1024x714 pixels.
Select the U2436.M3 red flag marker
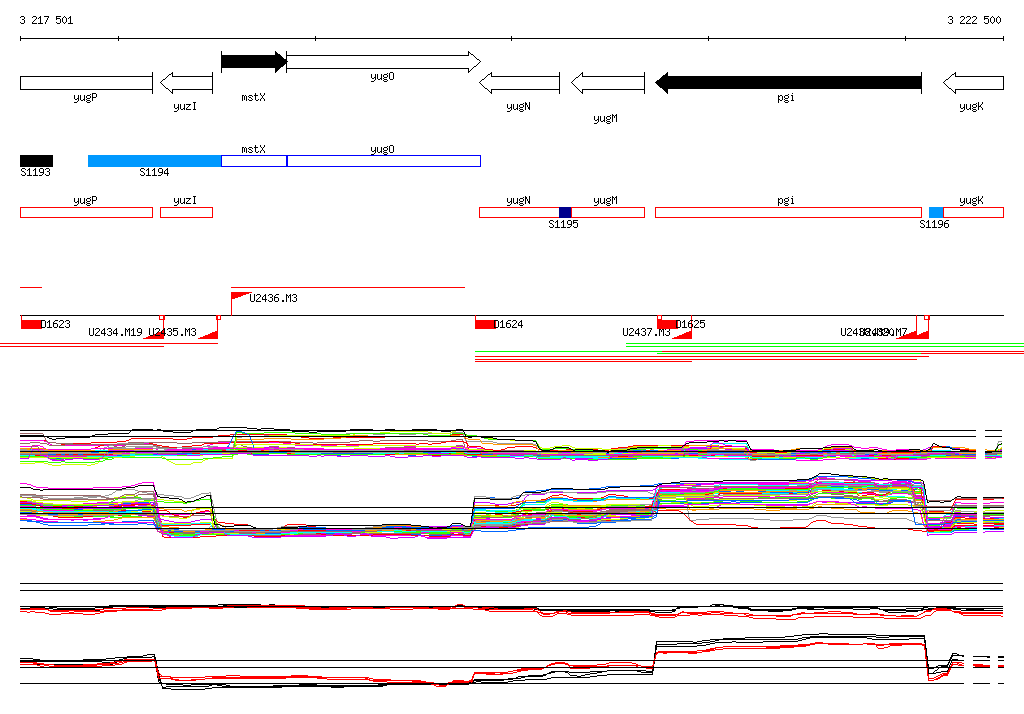[x=240, y=297]
